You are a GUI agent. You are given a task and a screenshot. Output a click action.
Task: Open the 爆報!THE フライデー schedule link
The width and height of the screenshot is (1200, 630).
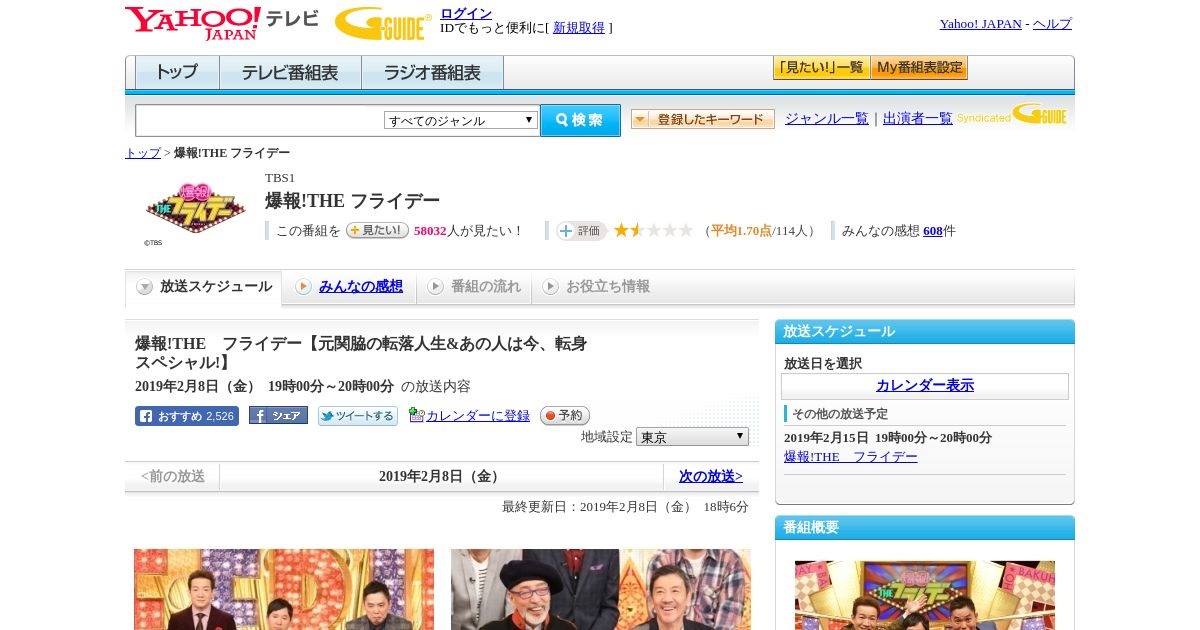pos(851,457)
